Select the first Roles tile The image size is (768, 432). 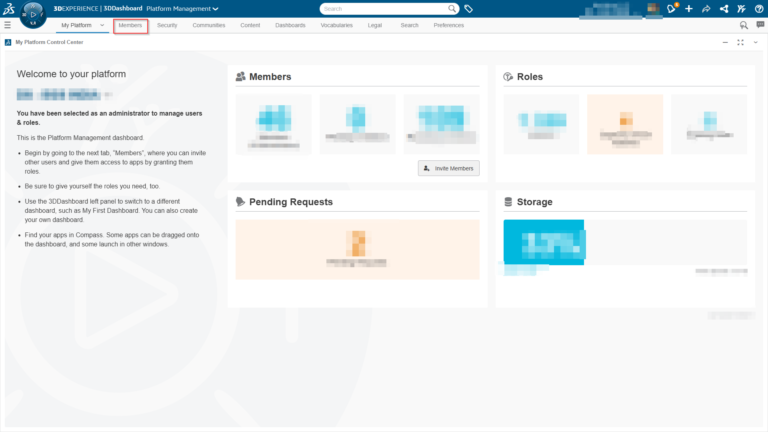coord(541,124)
